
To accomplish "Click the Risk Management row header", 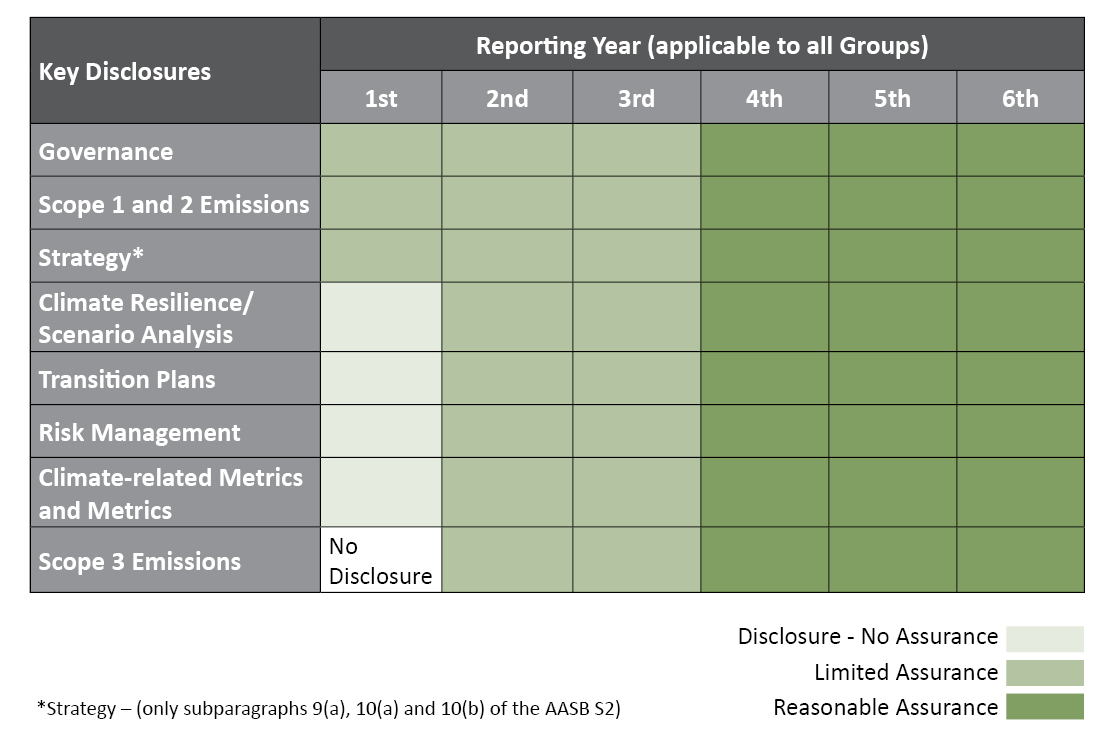I will tap(175, 431).
